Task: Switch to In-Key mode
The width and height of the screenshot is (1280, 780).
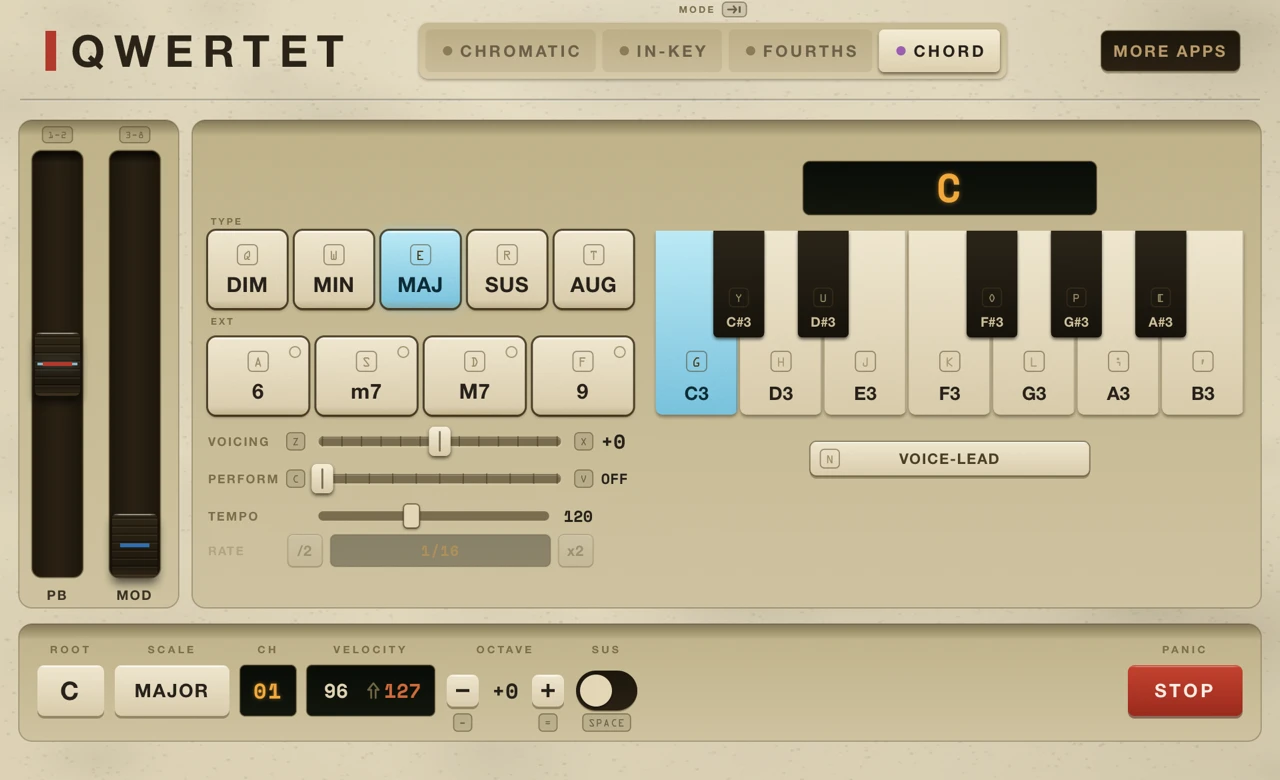Action: (x=662, y=51)
